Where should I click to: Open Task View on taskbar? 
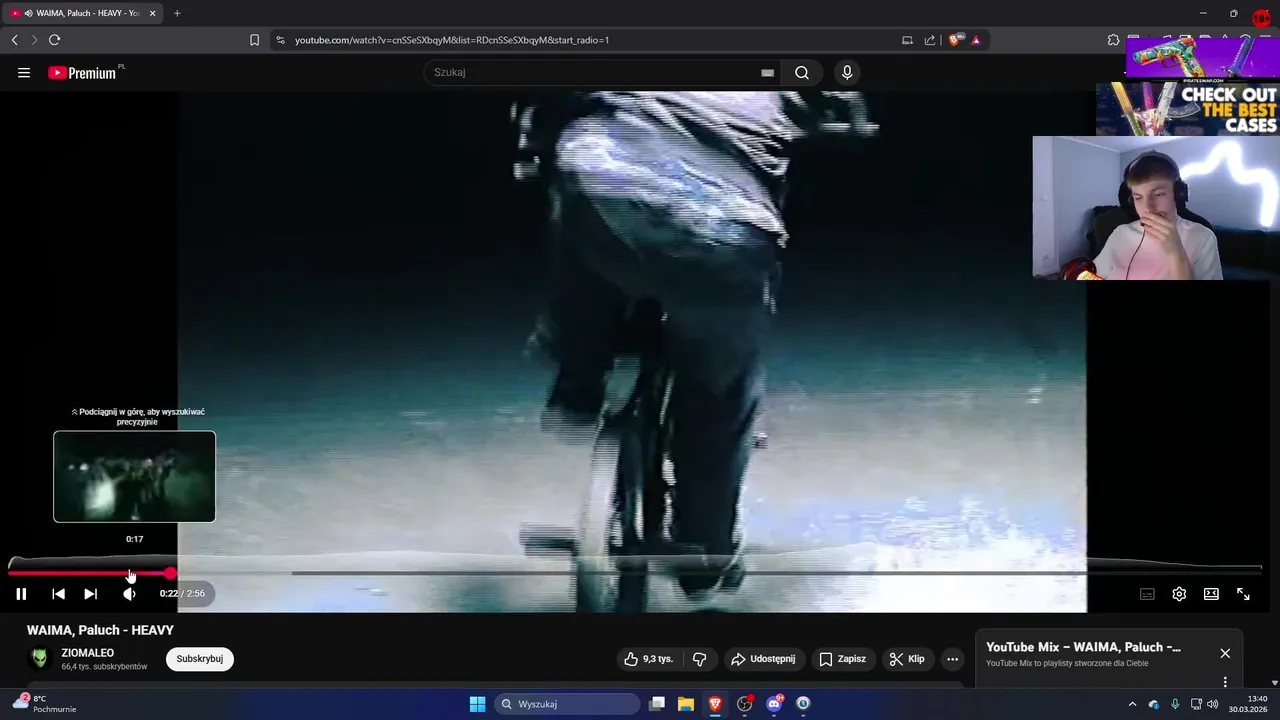click(657, 704)
